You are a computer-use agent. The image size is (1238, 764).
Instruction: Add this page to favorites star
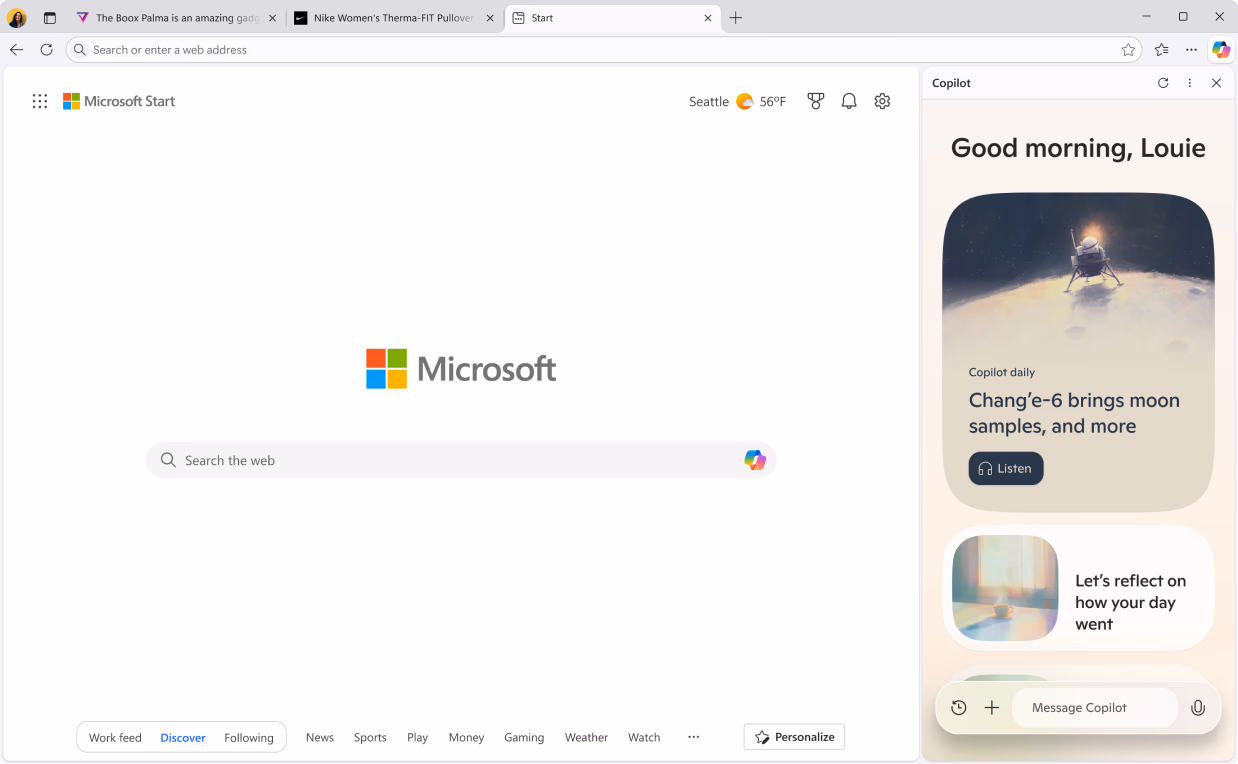tap(1128, 49)
